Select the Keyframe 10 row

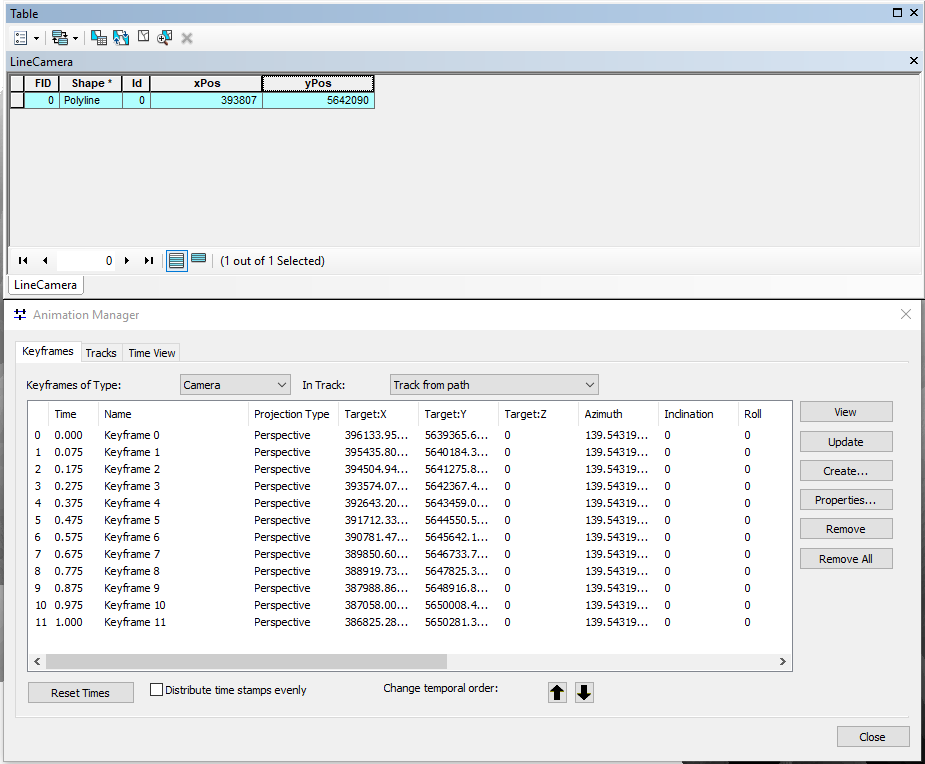tap(409, 605)
